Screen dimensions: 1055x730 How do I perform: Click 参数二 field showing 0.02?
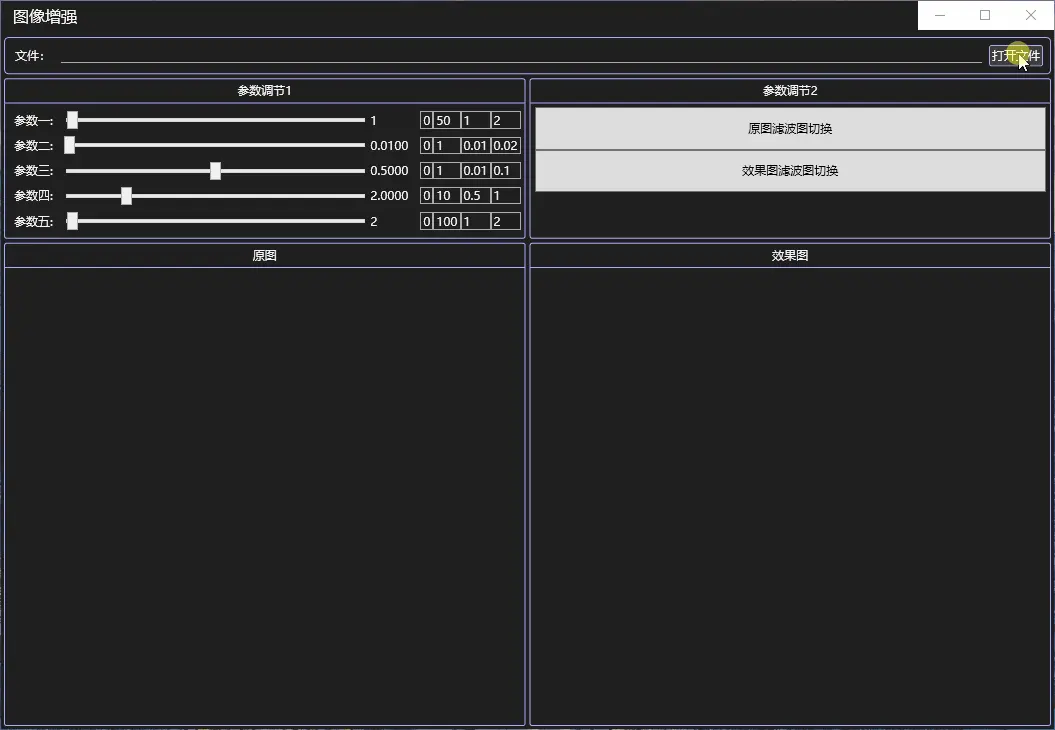(505, 146)
